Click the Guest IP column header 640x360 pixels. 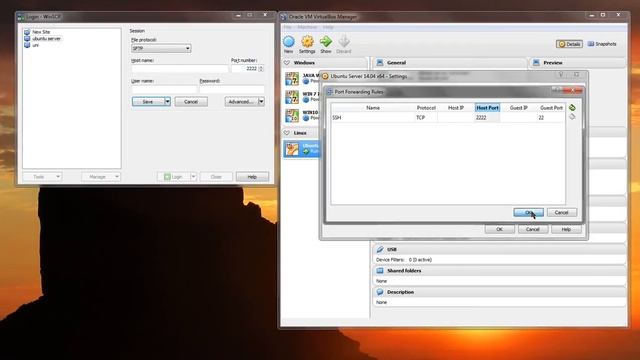click(x=519, y=108)
